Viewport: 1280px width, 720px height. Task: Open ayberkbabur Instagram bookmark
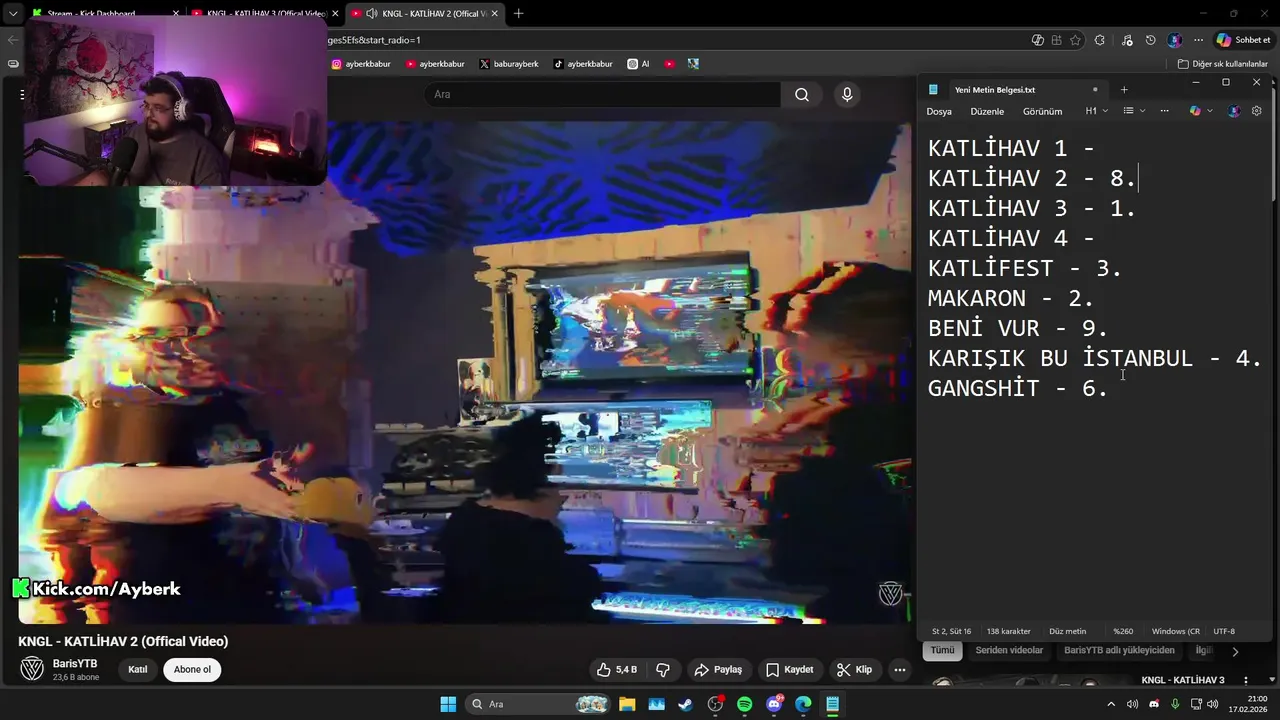(361, 64)
